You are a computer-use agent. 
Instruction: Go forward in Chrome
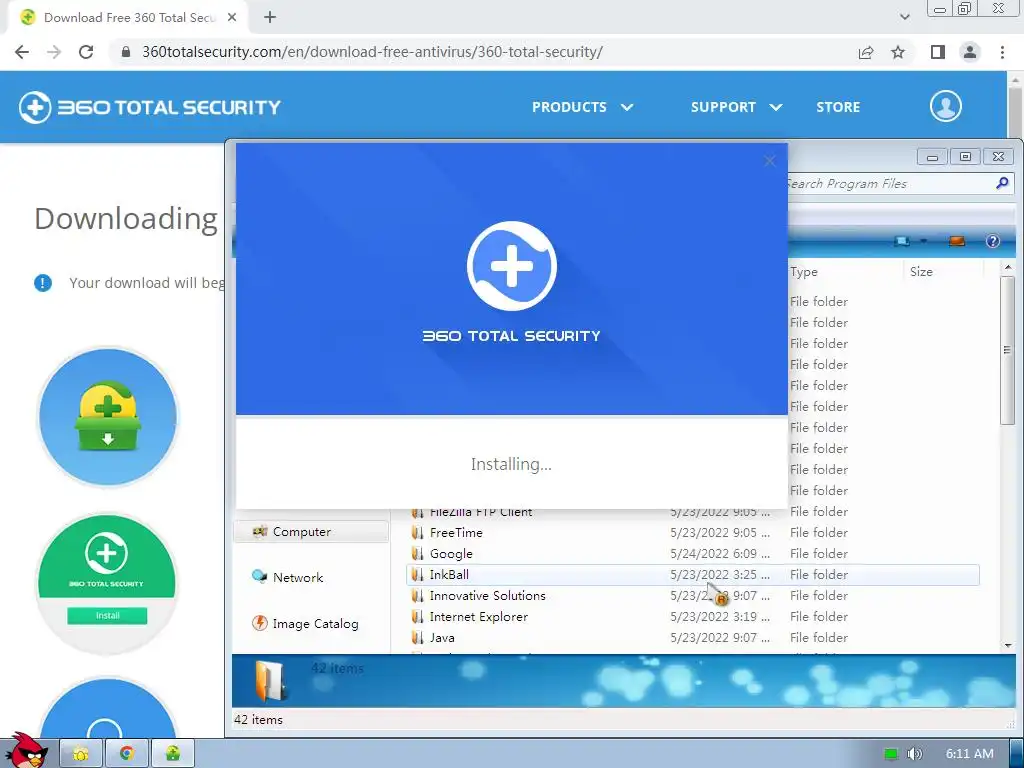[54, 52]
